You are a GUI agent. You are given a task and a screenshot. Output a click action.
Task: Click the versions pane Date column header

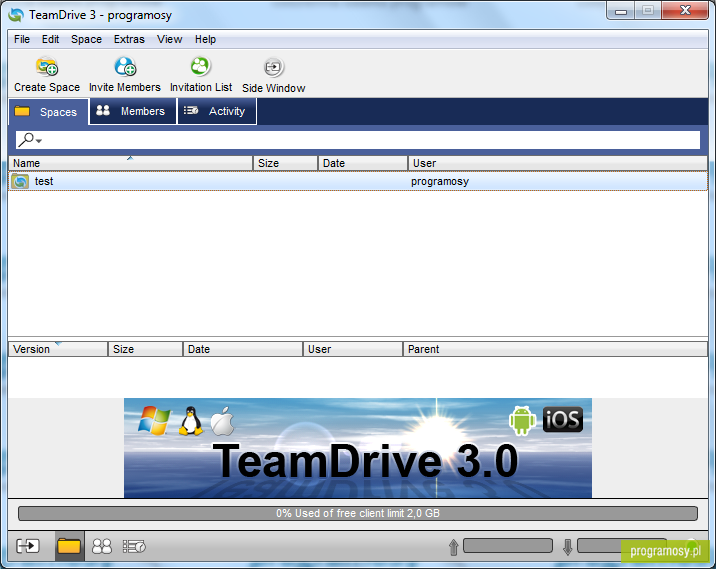click(243, 349)
